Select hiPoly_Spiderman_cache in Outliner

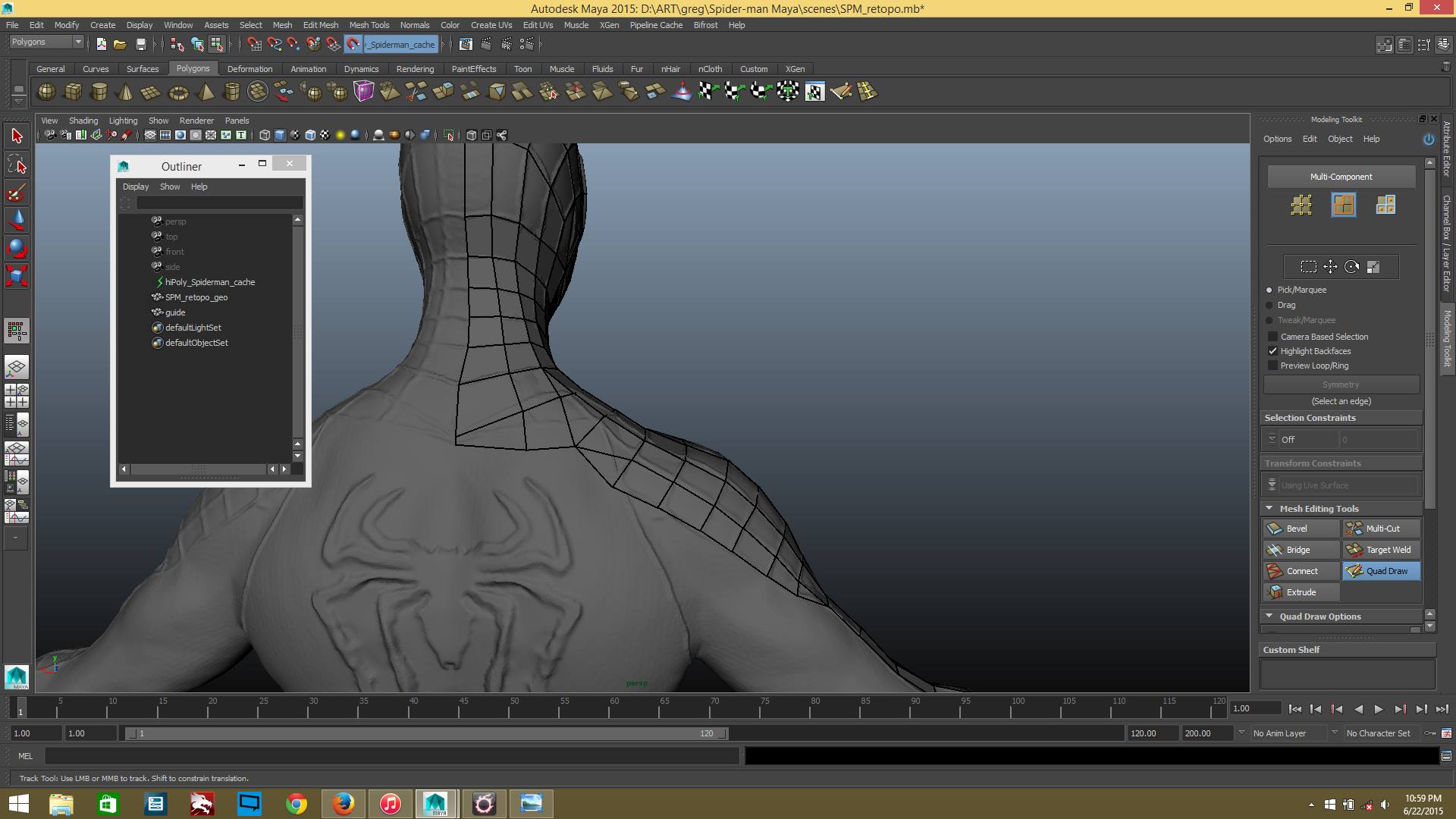210,282
